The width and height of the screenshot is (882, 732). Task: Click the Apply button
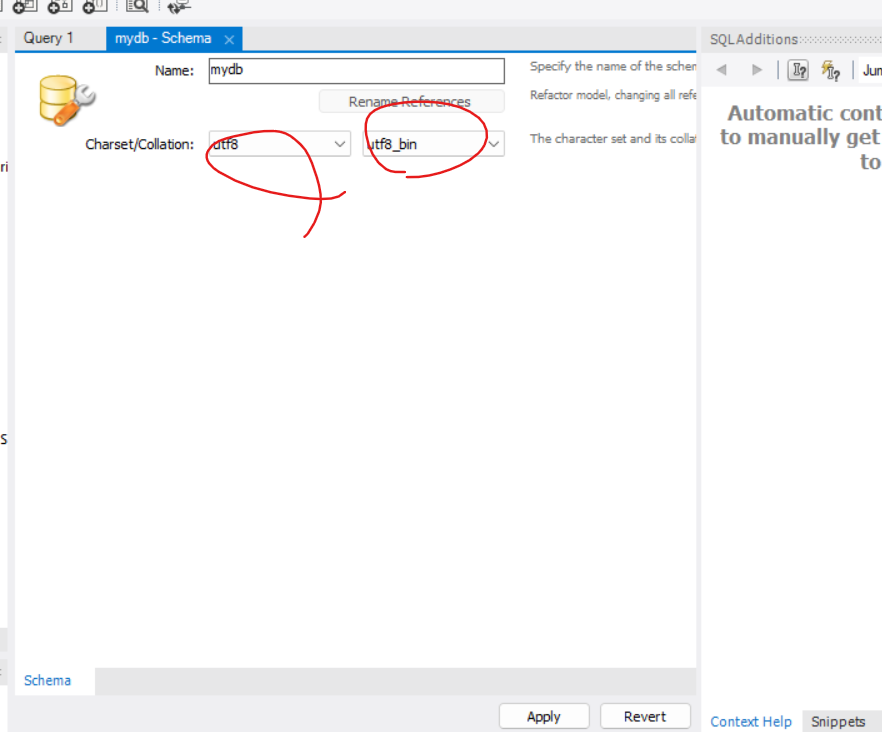pos(544,716)
